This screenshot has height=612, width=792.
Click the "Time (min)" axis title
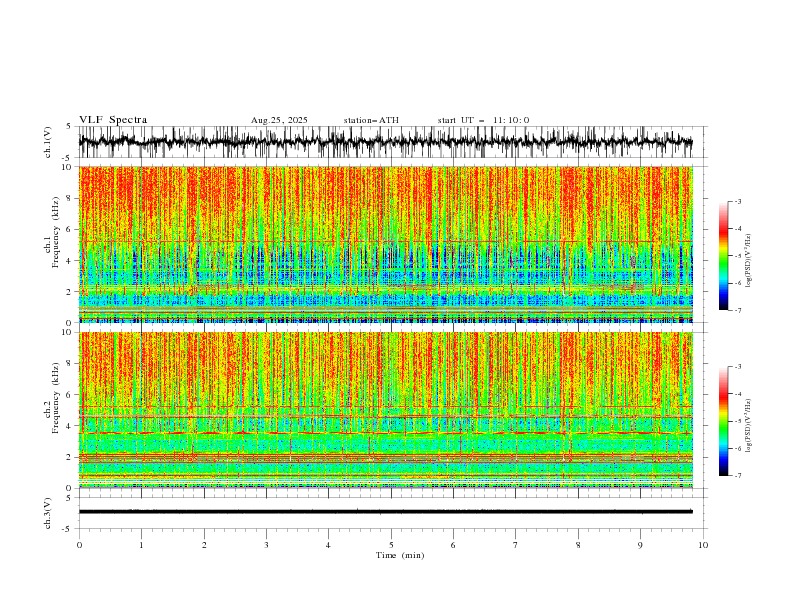[x=400, y=555]
